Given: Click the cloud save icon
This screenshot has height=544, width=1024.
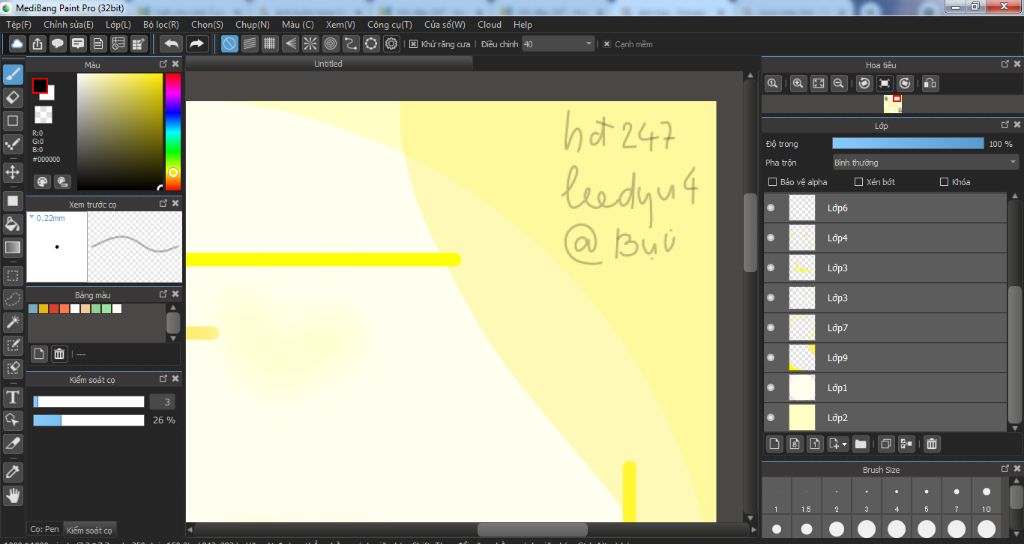Looking at the screenshot, I should tap(17, 44).
